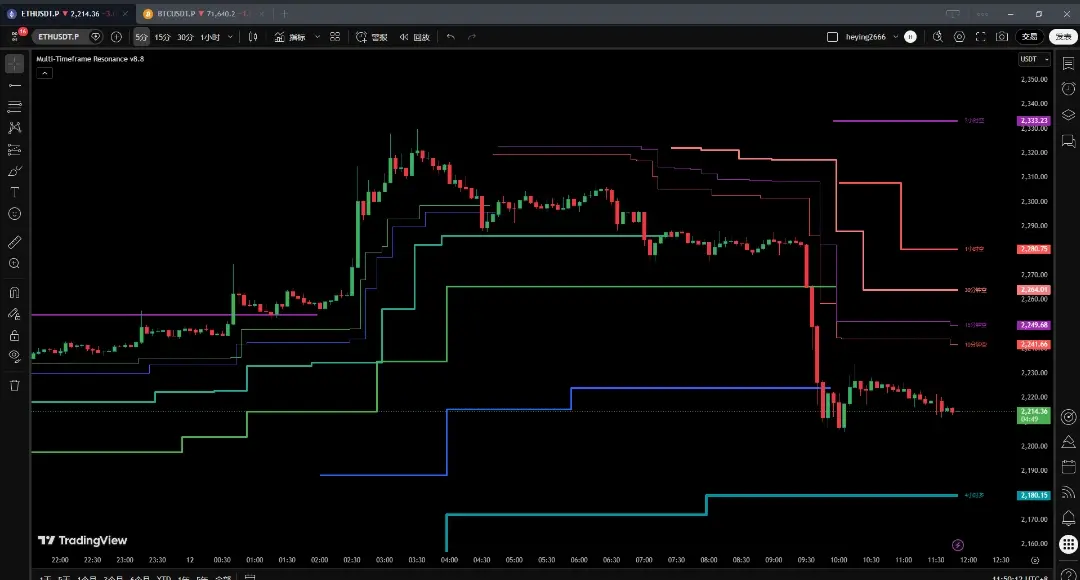Screen dimensions: 1080x580
Task: Open the quick search icon
Action: 937,37
